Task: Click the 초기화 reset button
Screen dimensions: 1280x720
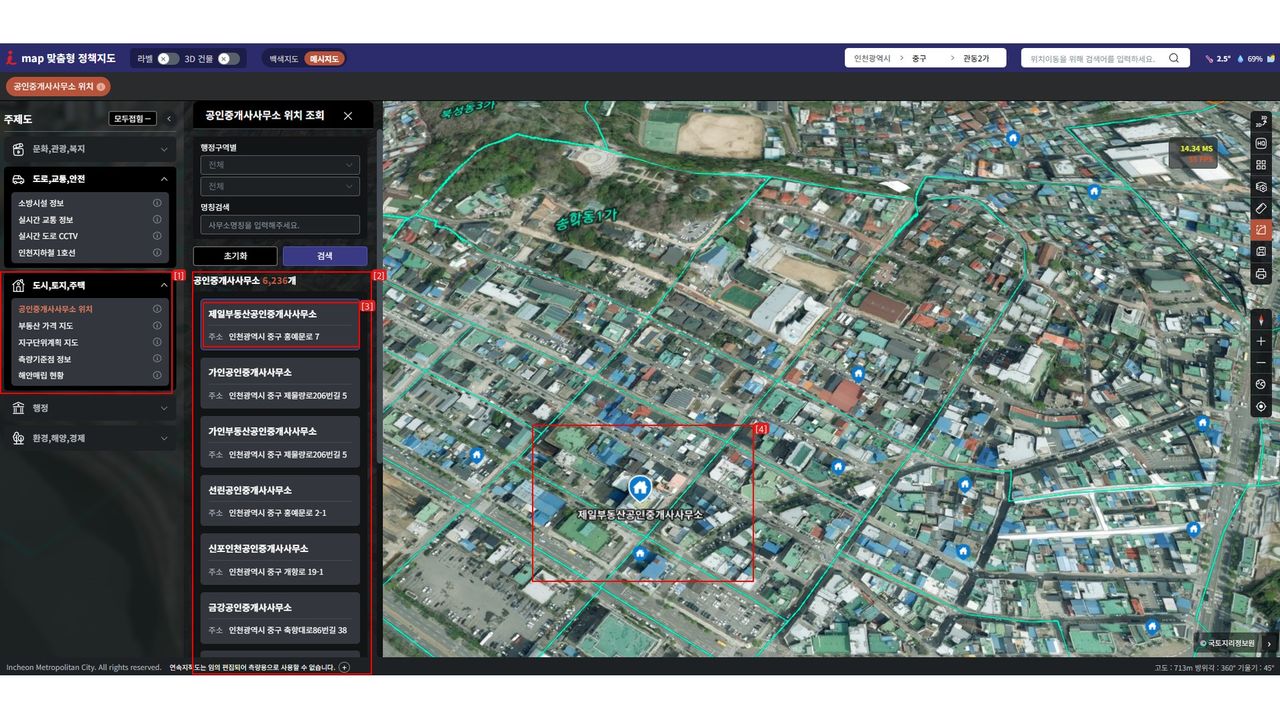Action: coord(234,256)
